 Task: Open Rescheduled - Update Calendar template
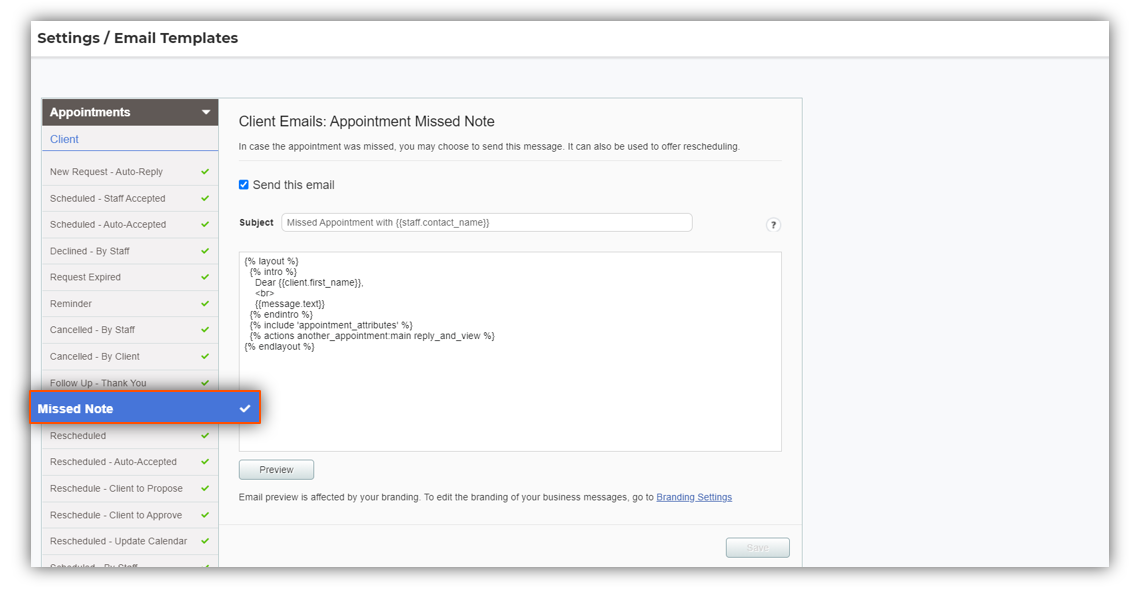(x=130, y=541)
